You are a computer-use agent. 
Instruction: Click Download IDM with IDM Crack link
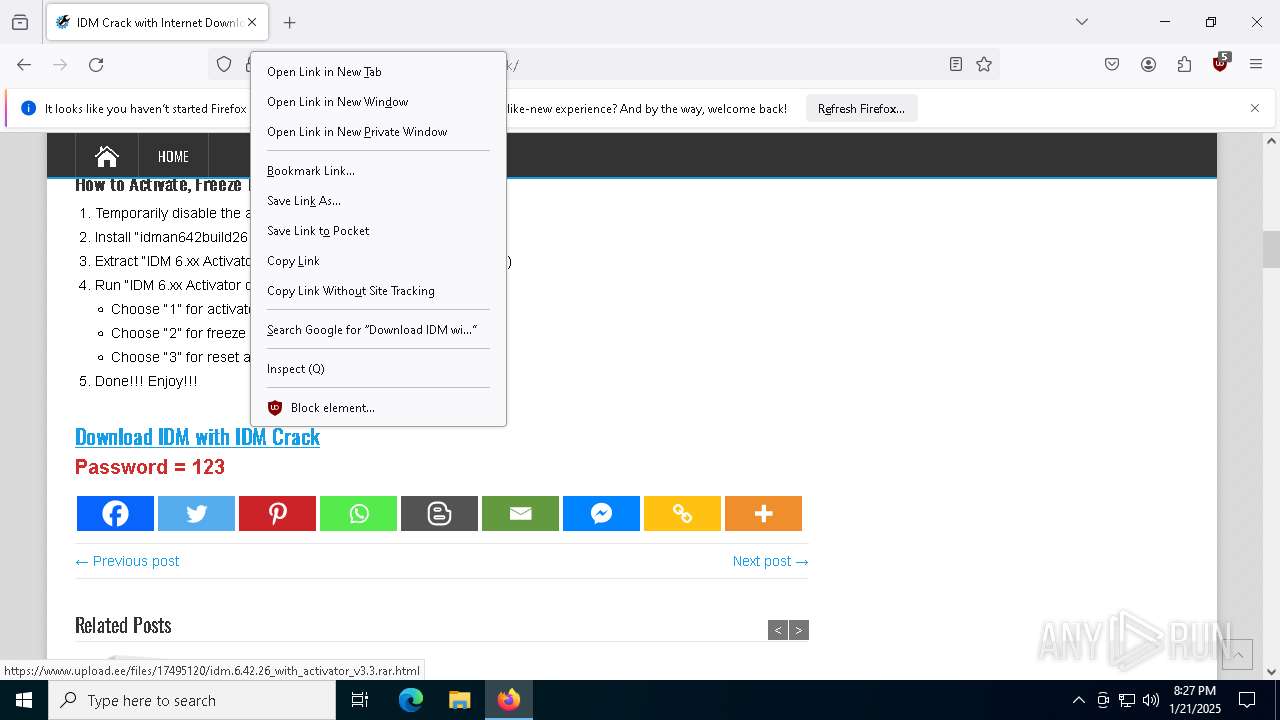click(197, 437)
